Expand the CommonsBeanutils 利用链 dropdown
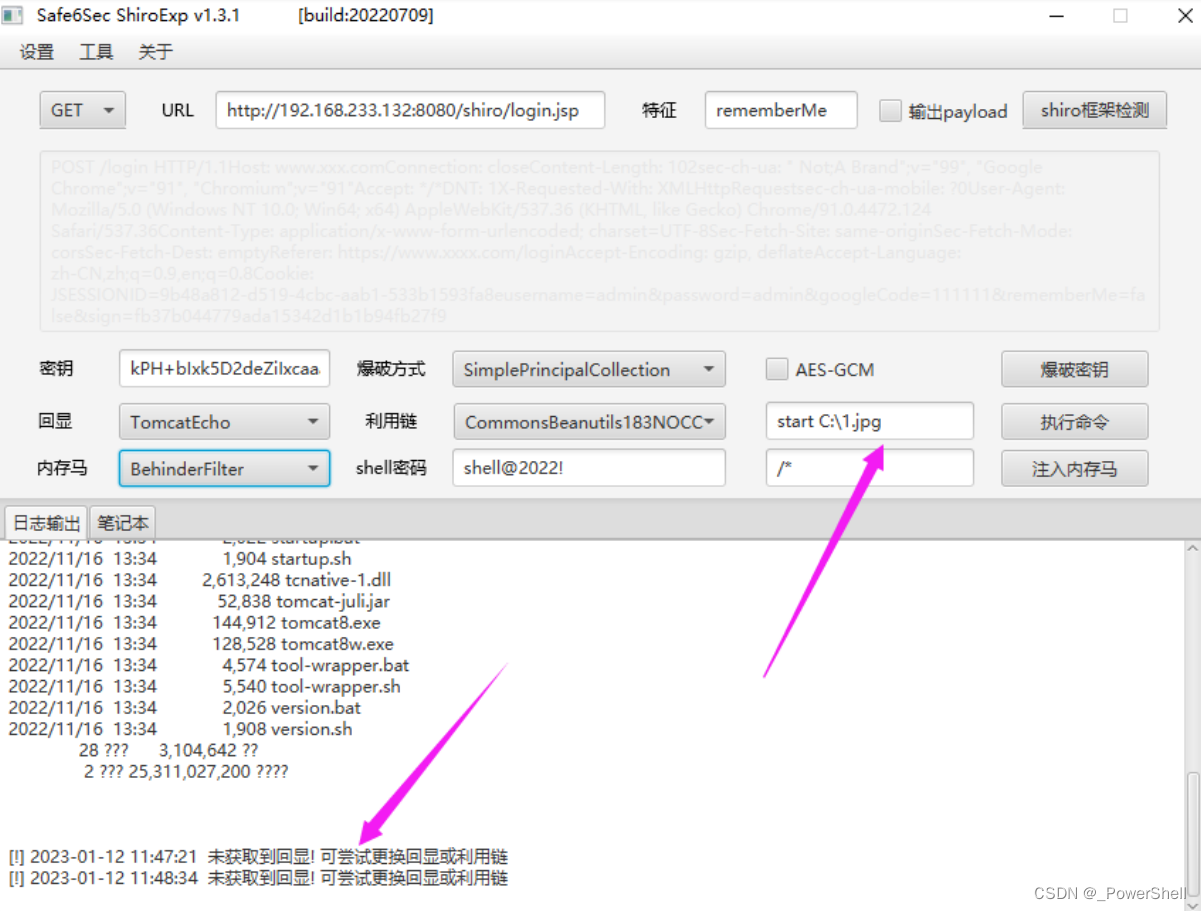The height and width of the screenshot is (911, 1201). coord(589,421)
